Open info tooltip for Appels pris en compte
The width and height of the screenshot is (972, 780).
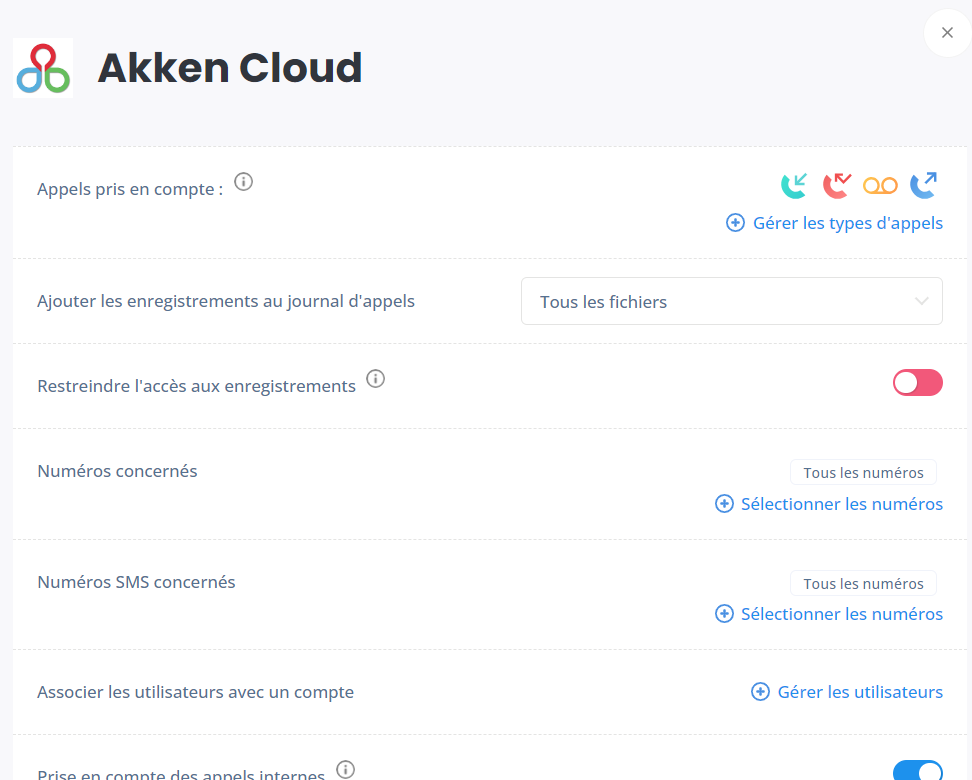[244, 182]
